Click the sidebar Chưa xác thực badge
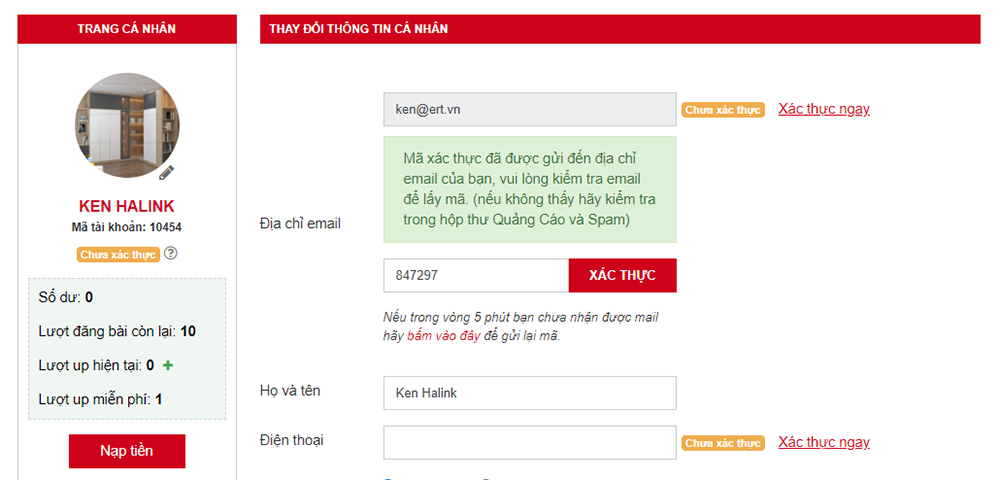This screenshot has height=480, width=1000. coord(118,255)
